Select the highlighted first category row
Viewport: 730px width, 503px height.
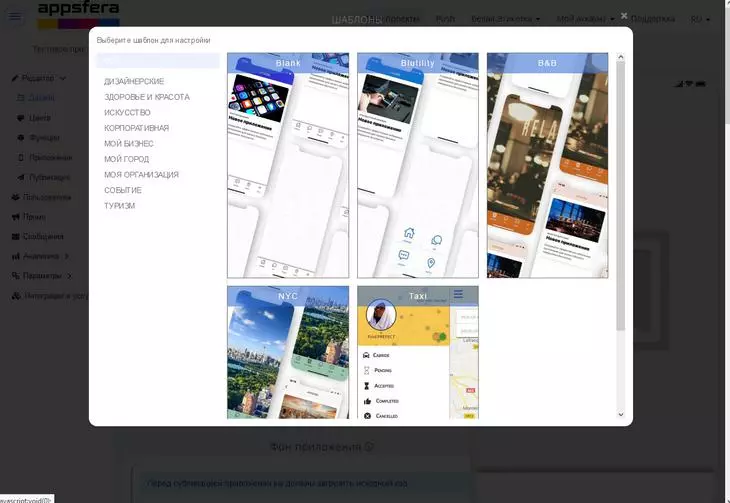pyautogui.click(x=157, y=61)
